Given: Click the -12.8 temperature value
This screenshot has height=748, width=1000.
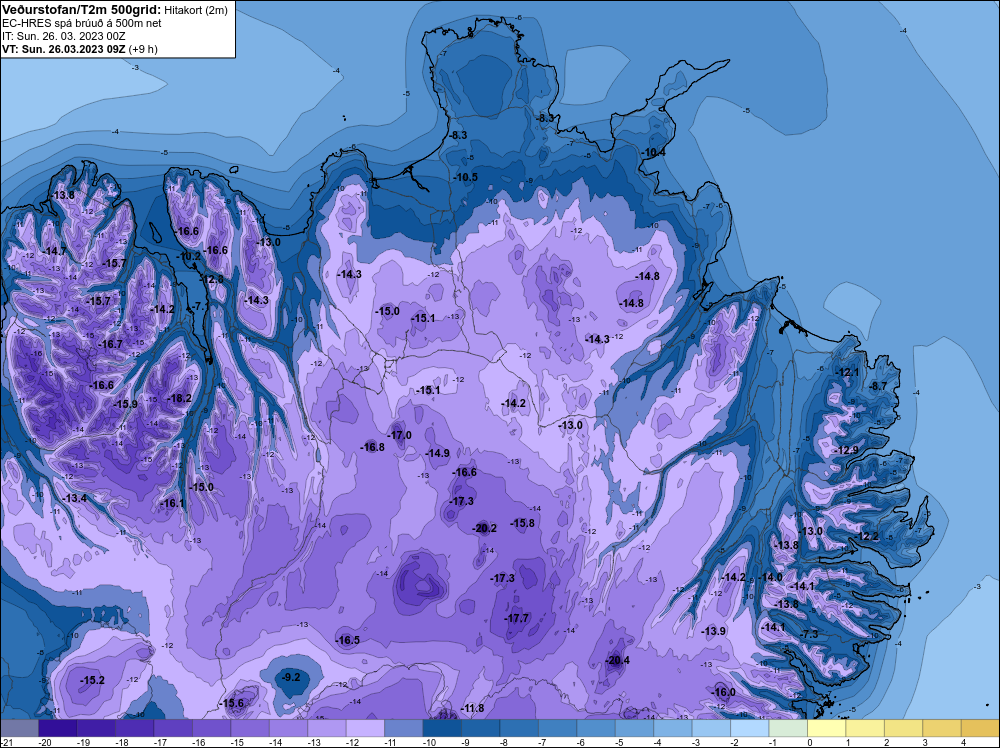Looking at the screenshot, I should pyautogui.click(x=211, y=279).
